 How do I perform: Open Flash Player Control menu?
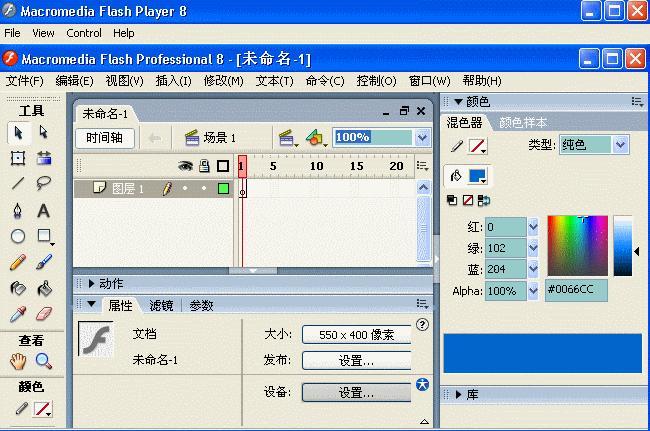click(x=84, y=33)
